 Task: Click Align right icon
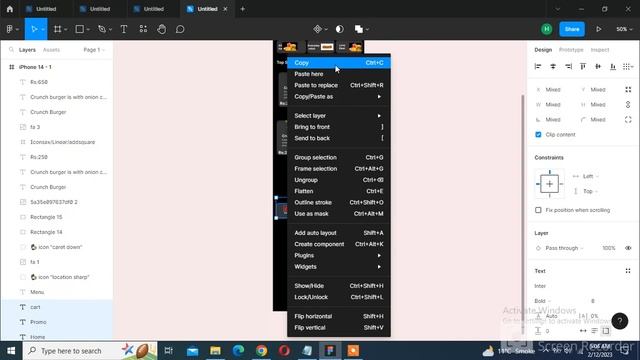point(568,67)
